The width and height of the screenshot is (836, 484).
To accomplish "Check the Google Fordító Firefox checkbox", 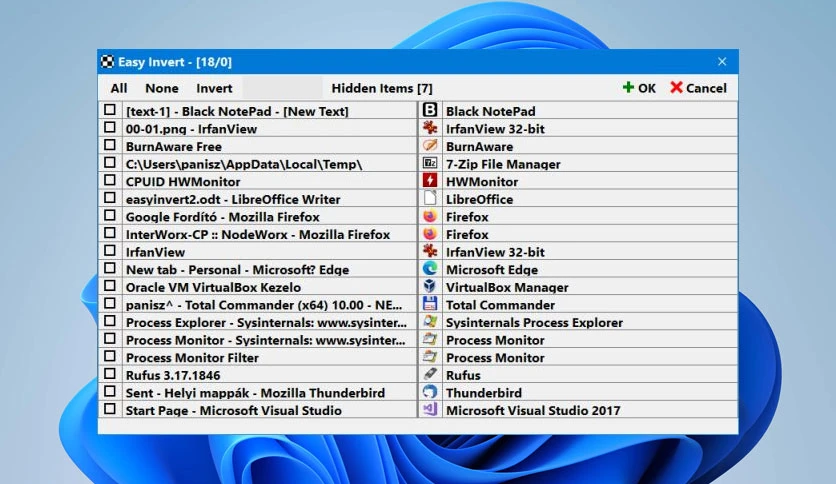I will coord(110,215).
